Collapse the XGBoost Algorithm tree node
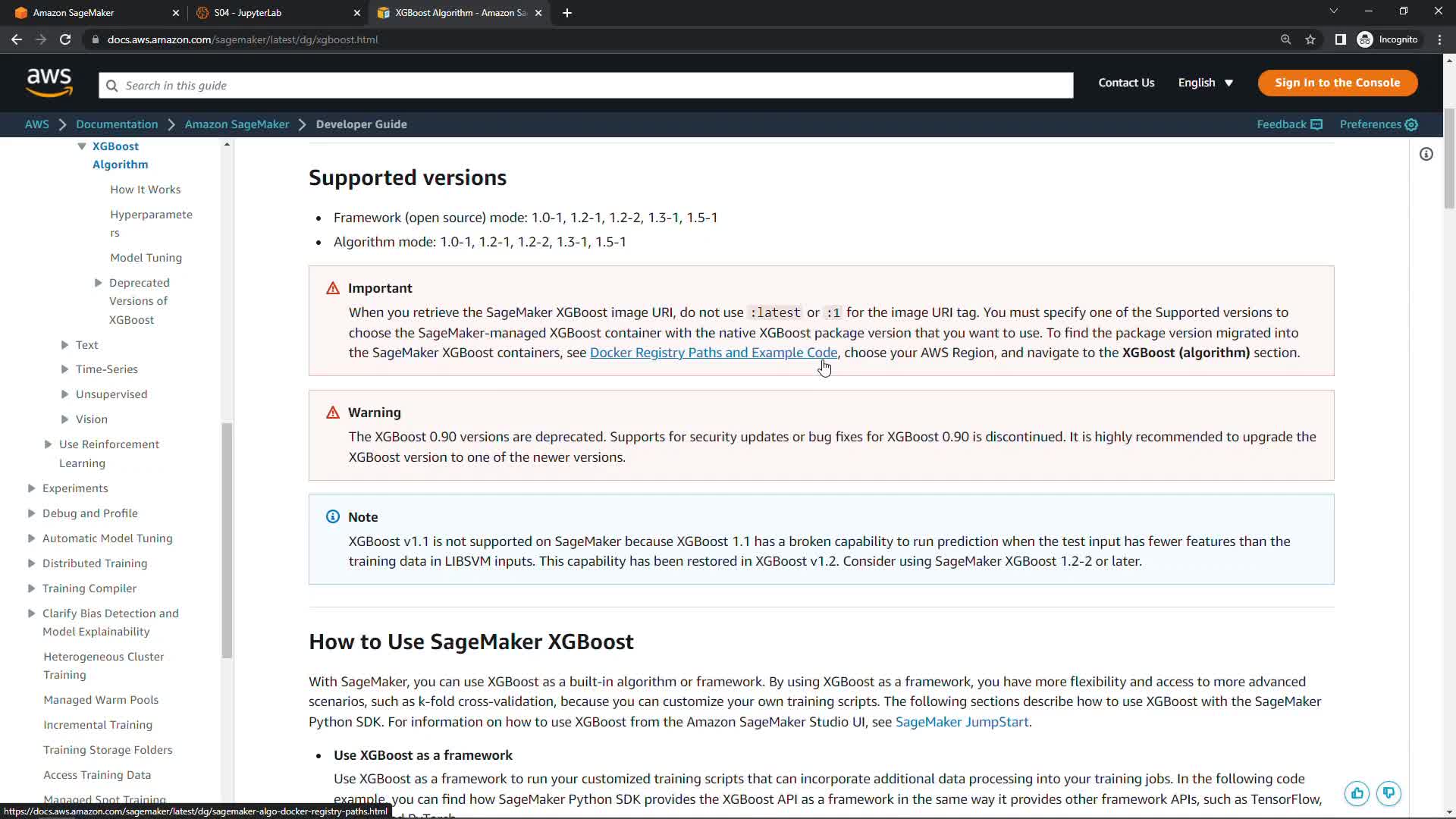The image size is (1456, 819). pyautogui.click(x=82, y=146)
